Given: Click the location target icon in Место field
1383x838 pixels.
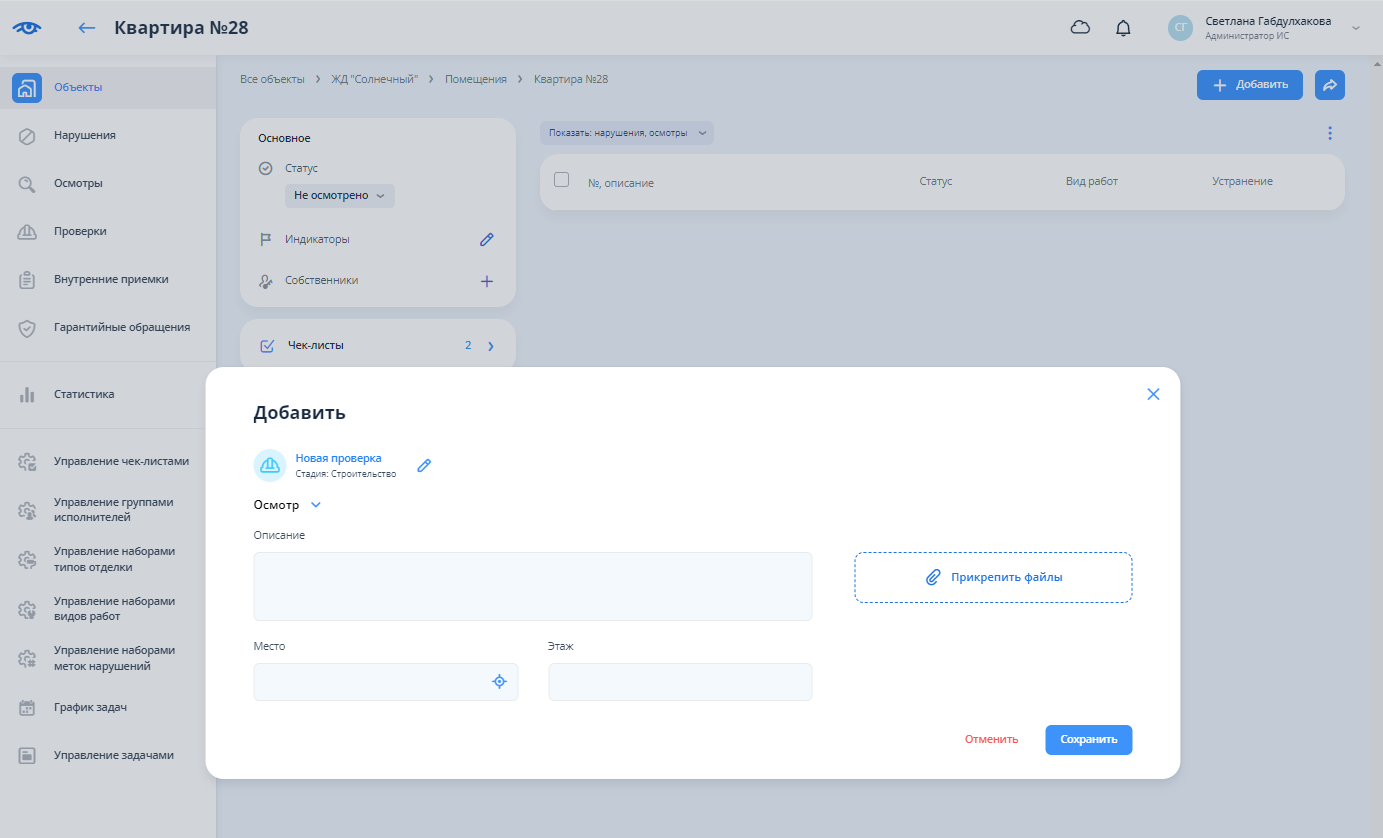Looking at the screenshot, I should point(499,681).
